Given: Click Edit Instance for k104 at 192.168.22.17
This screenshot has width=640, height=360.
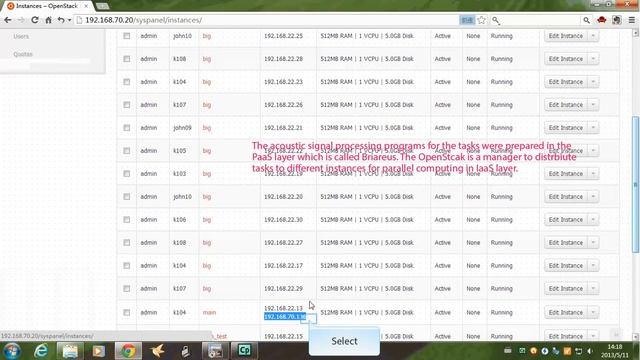Looking at the screenshot, I should (x=566, y=265).
